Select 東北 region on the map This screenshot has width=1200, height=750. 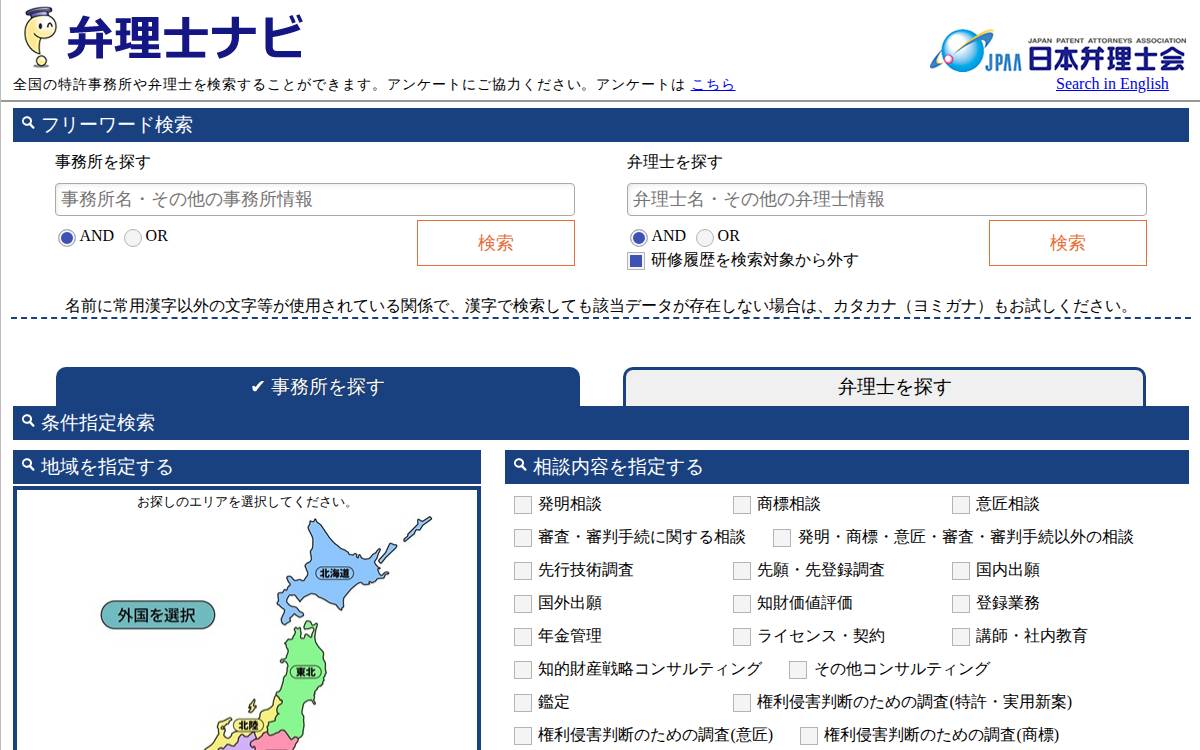coord(307,672)
